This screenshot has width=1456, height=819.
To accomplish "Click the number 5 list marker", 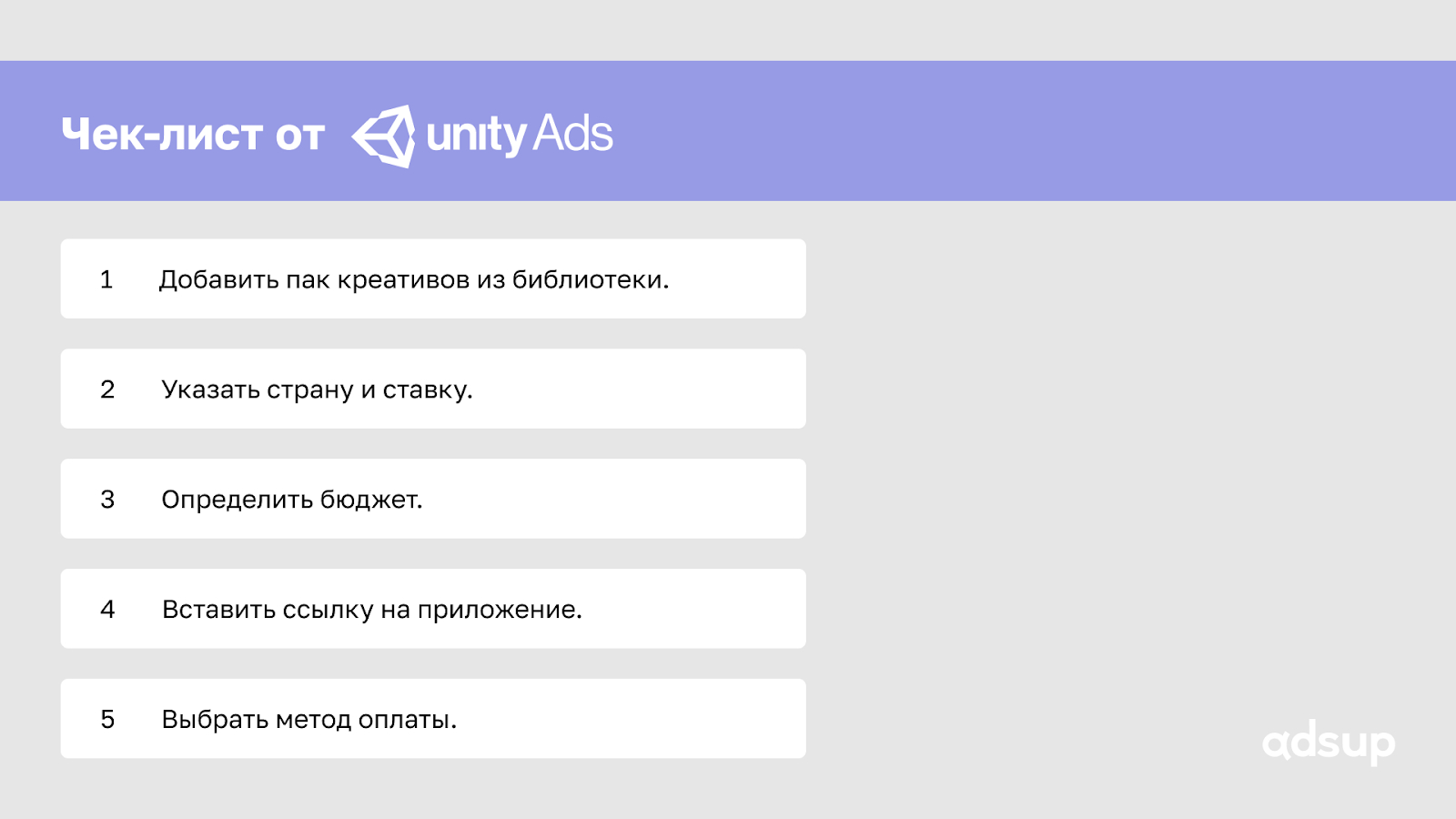I will (107, 720).
